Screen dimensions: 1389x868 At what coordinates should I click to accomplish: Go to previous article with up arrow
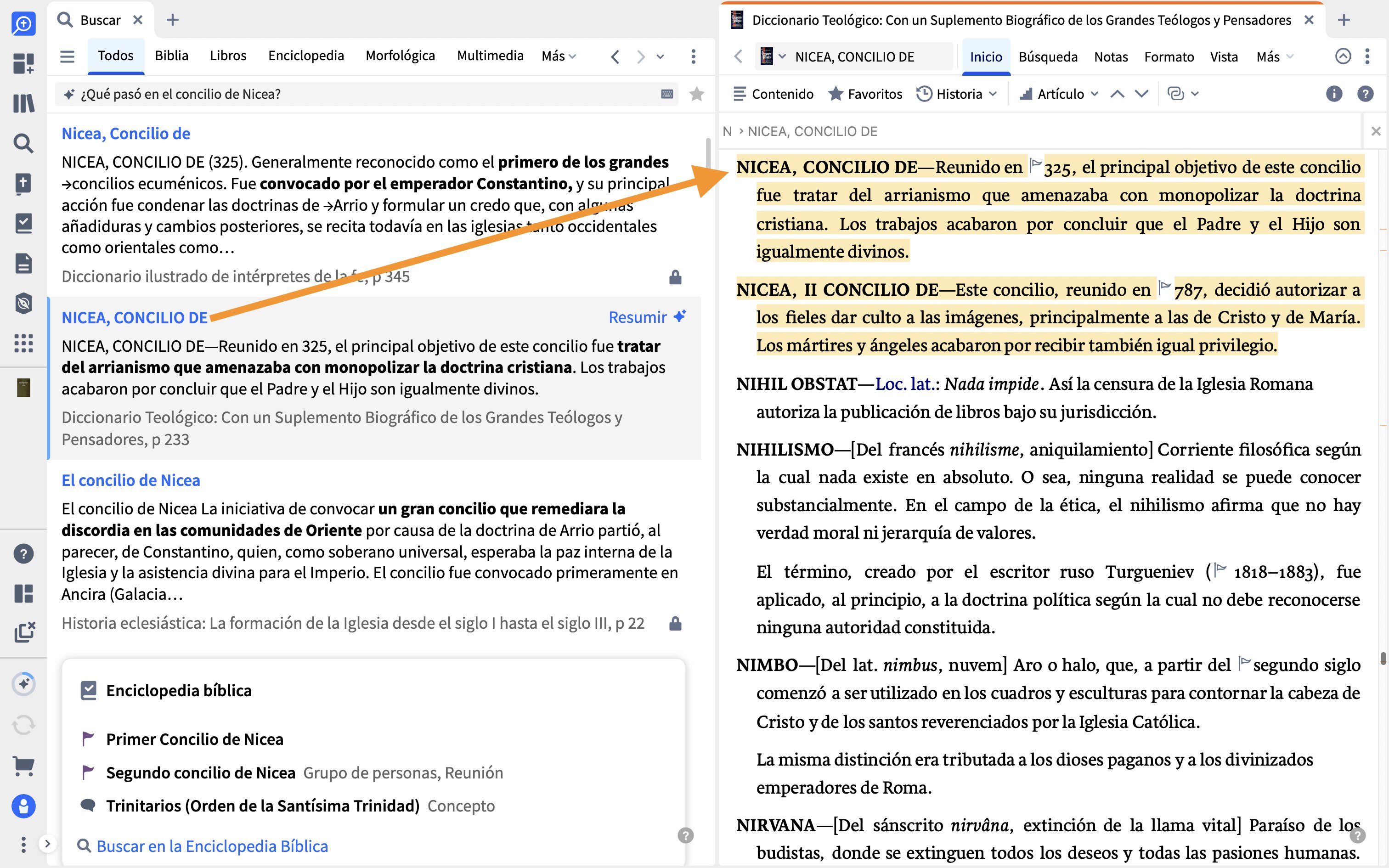1117,94
